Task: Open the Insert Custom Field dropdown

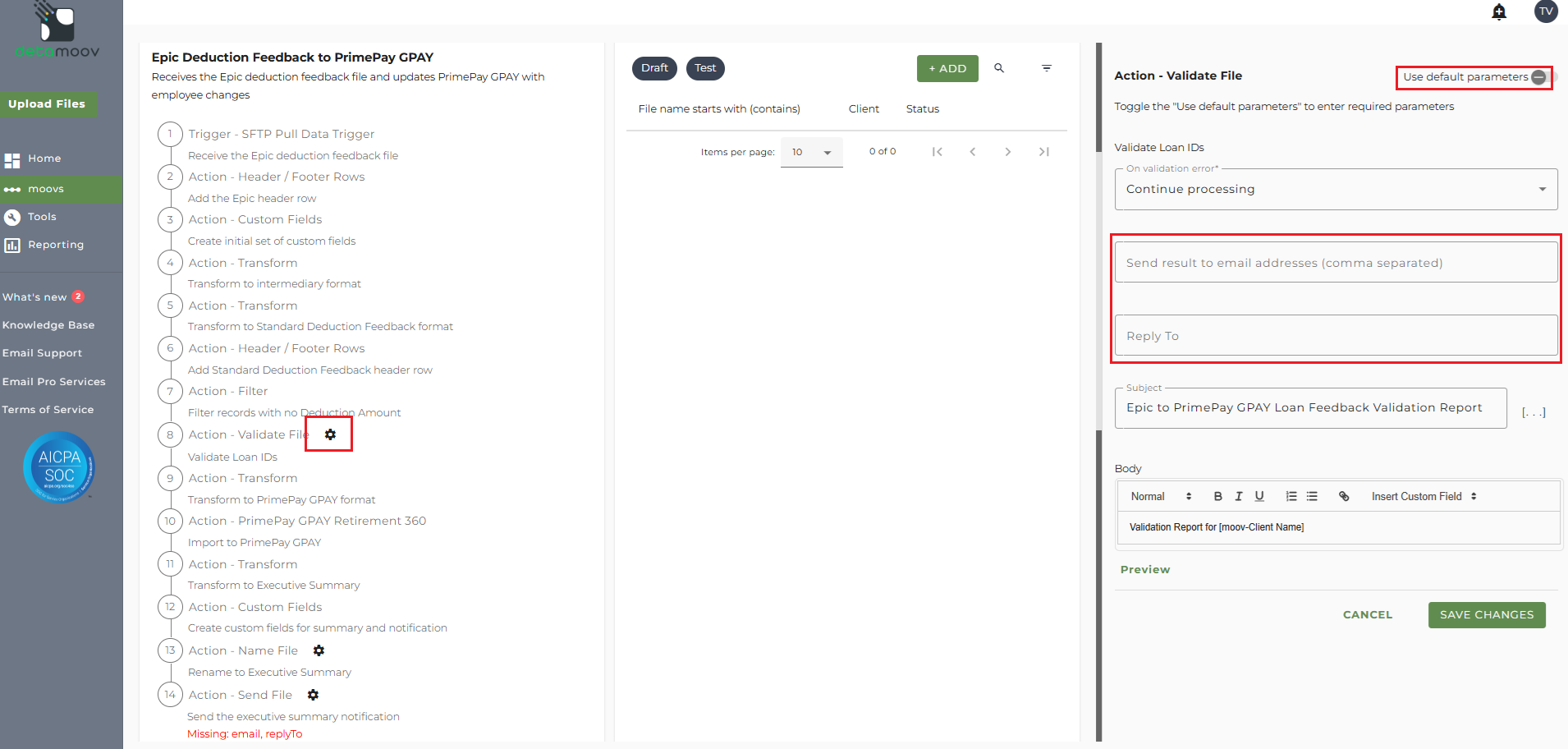Action: point(1424,496)
